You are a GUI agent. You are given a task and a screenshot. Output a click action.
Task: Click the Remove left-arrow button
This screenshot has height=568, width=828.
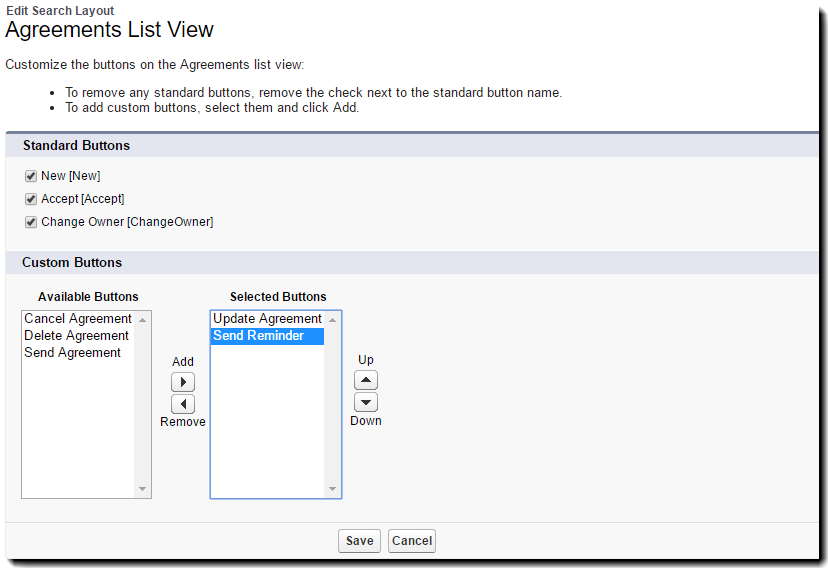point(183,404)
